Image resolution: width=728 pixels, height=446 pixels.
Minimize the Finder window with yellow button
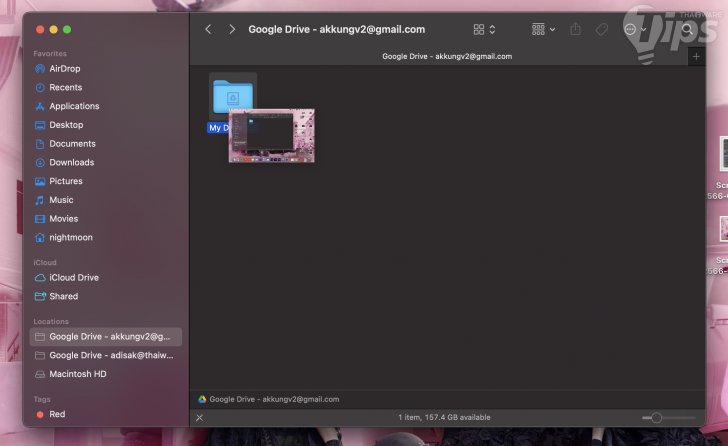pyautogui.click(x=53, y=30)
